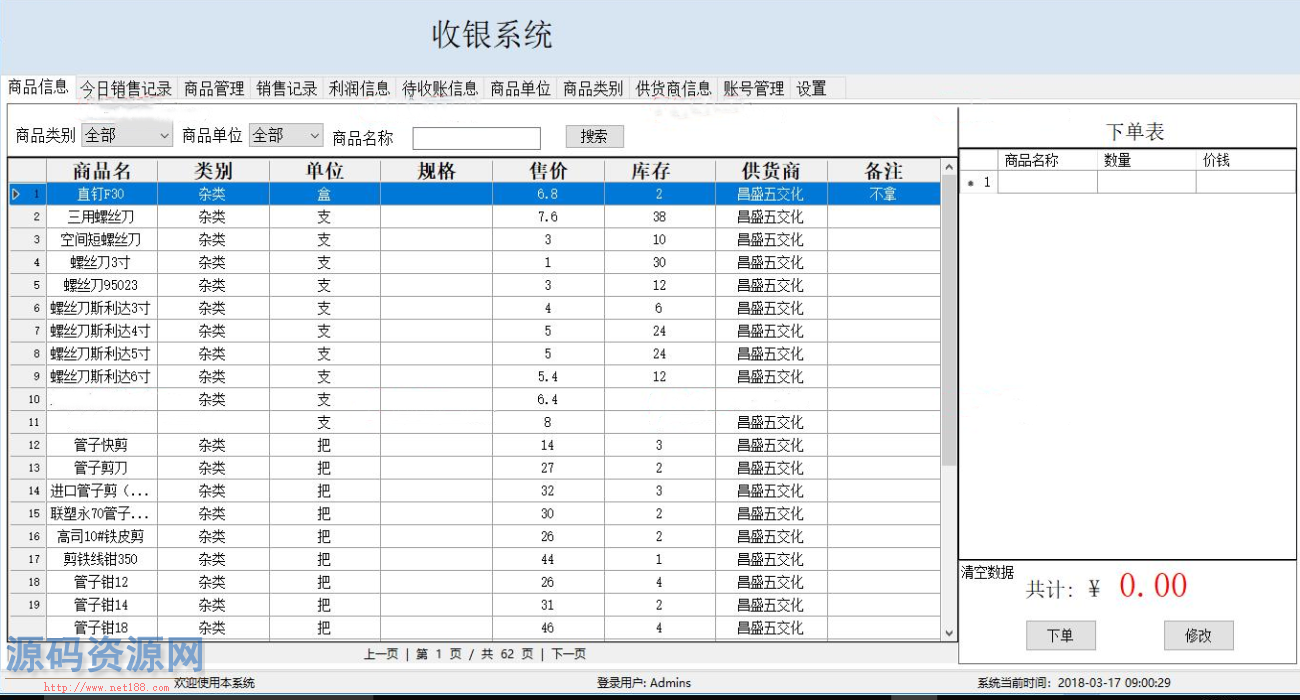This screenshot has height=700, width=1300.
Task: Click the stock cell 38
Action: coord(660,217)
